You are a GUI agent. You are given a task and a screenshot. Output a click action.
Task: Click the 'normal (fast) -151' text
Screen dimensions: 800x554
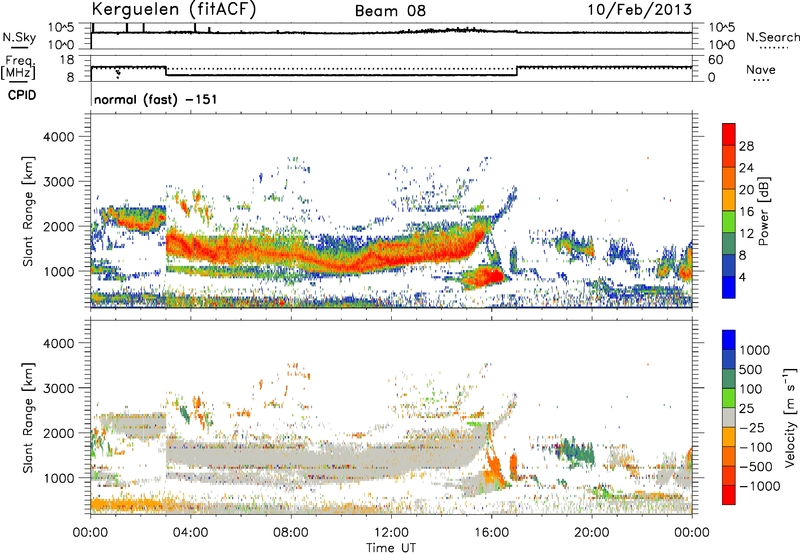pyautogui.click(x=156, y=99)
